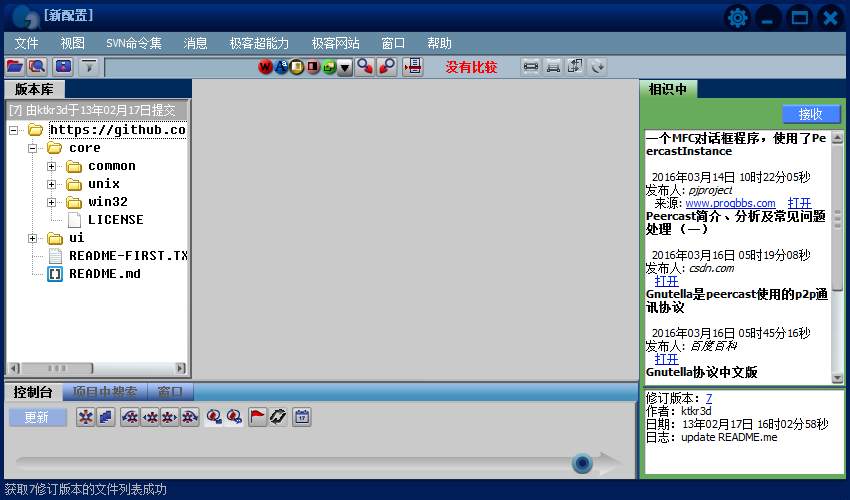
Task: Select the 相识中 tab
Action: 668,89
